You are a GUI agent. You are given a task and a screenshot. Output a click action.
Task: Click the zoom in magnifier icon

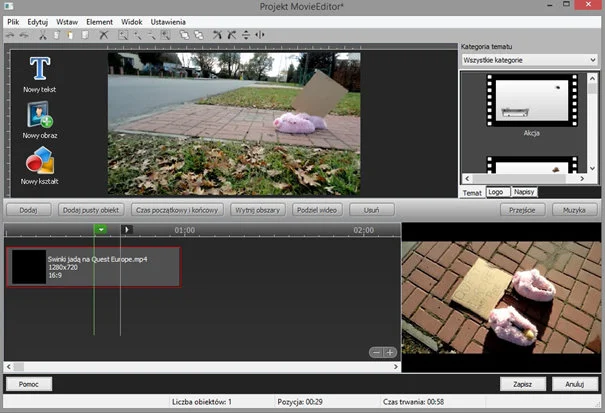[137, 35]
